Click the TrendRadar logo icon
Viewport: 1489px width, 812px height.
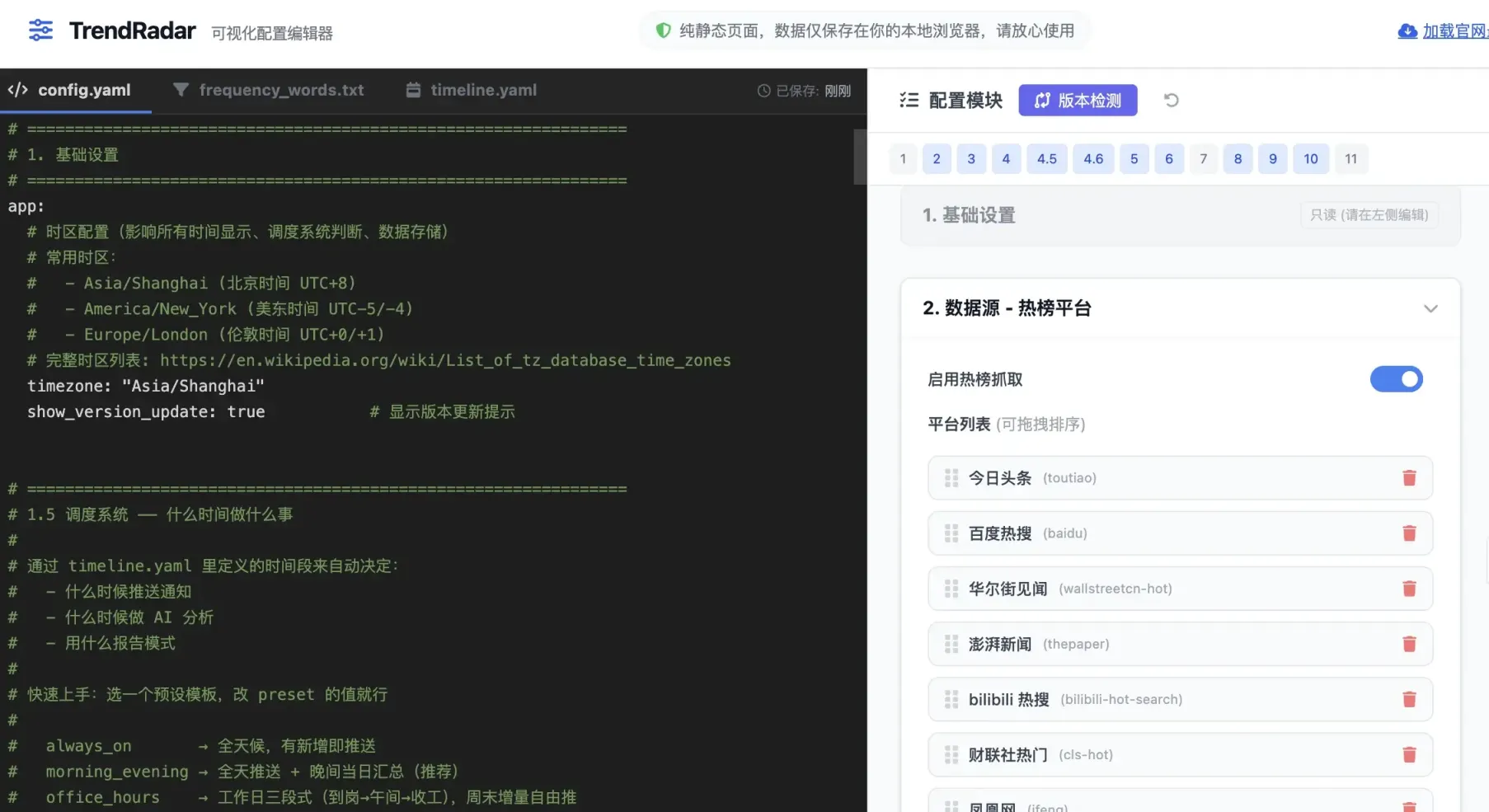click(39, 30)
